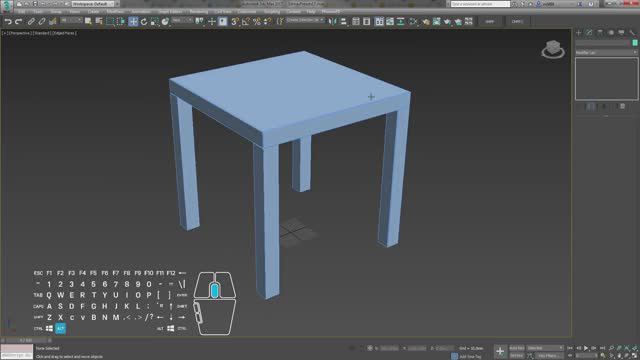Open the Perspective viewport label menu
640x360 pixels.
click(x=20, y=33)
